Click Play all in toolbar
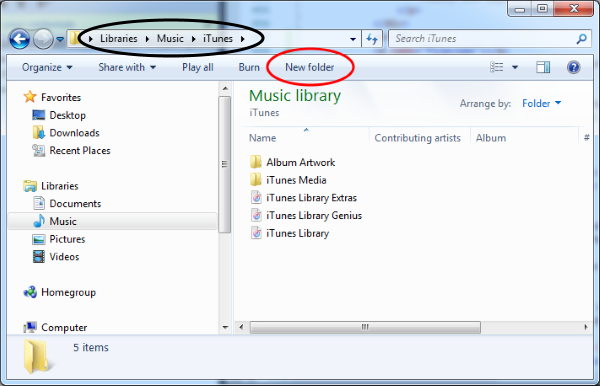This screenshot has width=600, height=386. (x=197, y=67)
